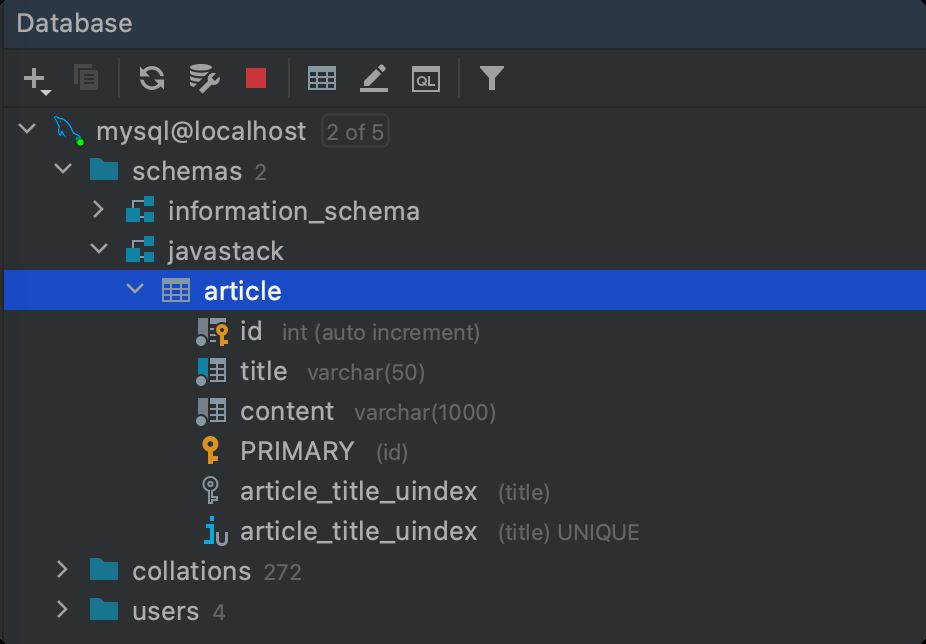The width and height of the screenshot is (926, 644).
Task: Select the article_title_uindex UNIQUE index
Action: pos(359,531)
